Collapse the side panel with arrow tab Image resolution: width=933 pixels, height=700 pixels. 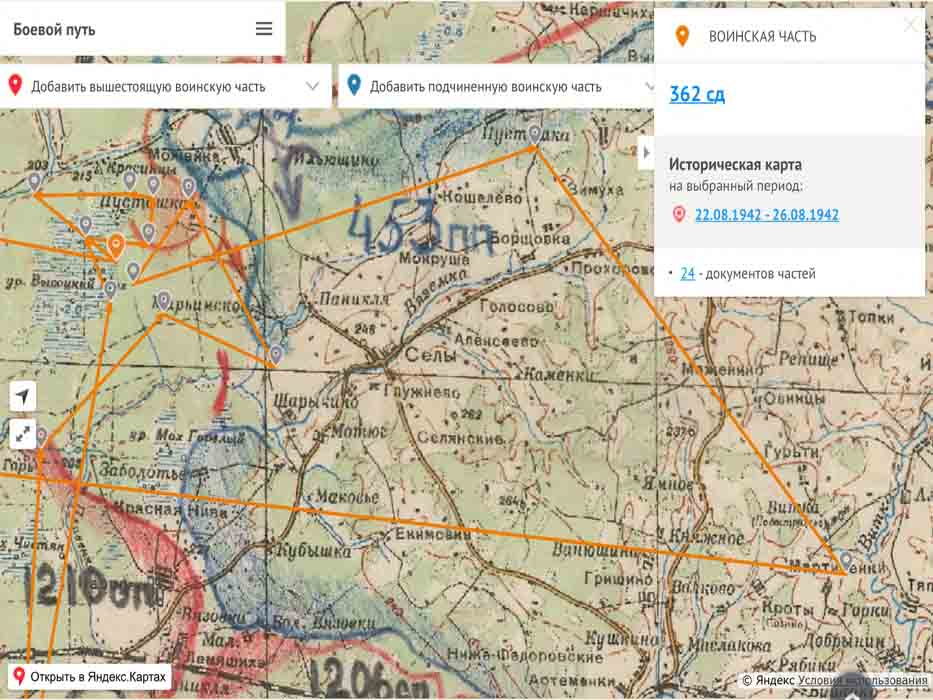click(645, 154)
